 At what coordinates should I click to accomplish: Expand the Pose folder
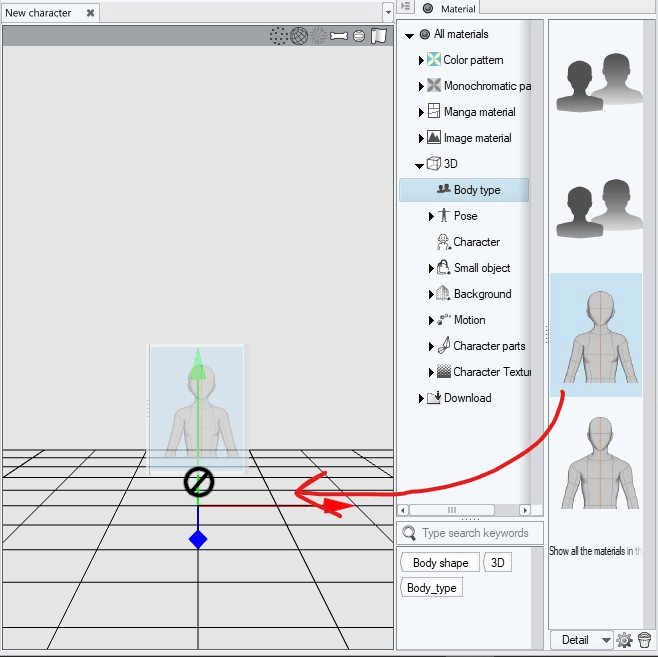[x=431, y=216]
